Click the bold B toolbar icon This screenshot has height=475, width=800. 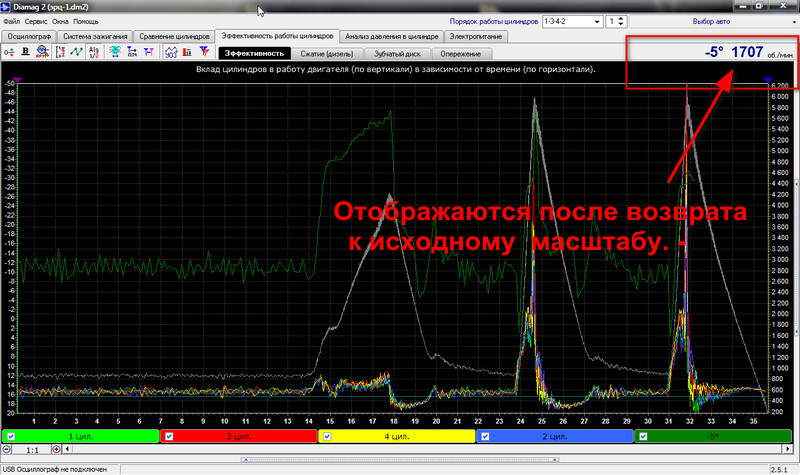[x=26, y=52]
